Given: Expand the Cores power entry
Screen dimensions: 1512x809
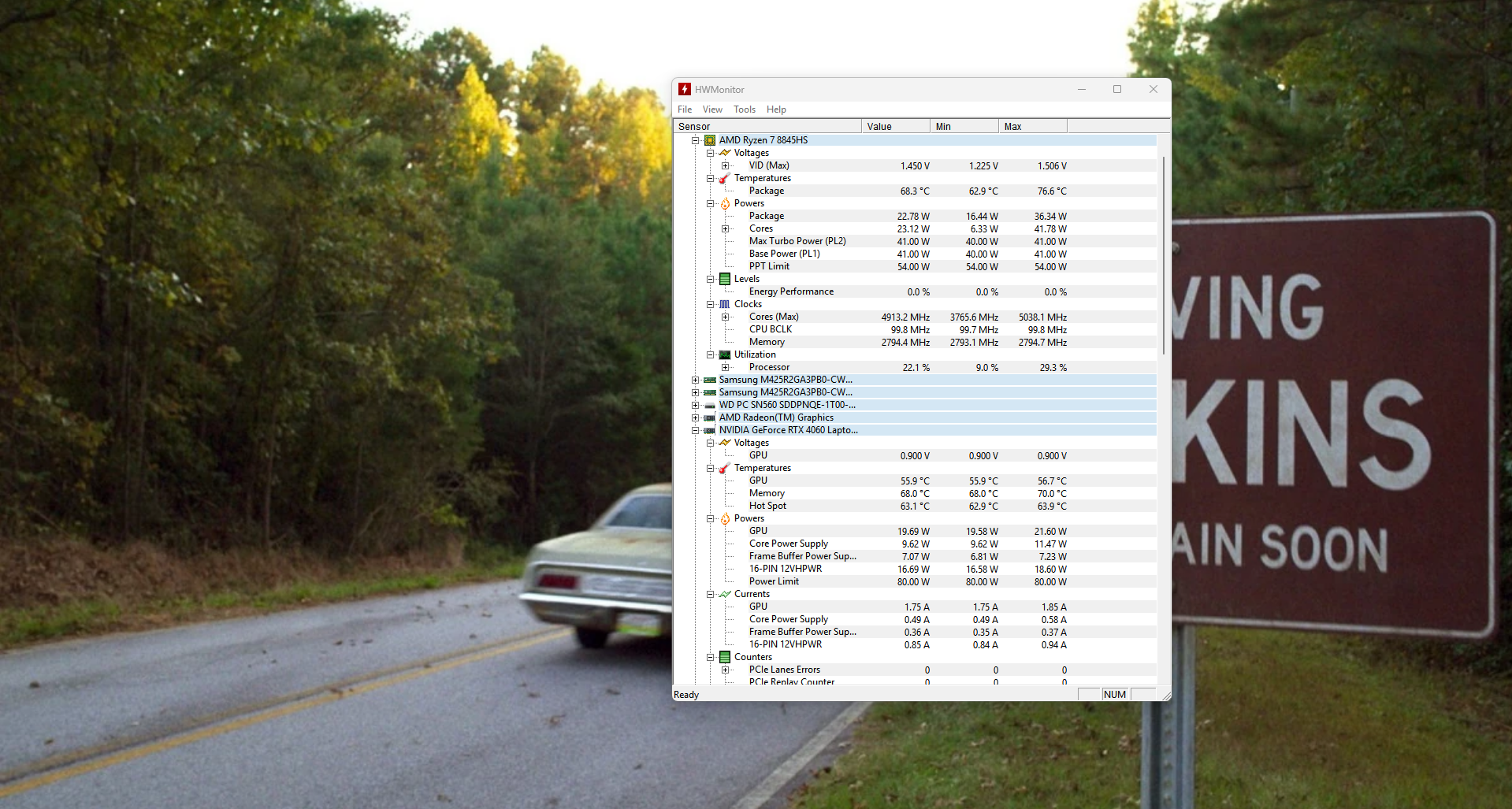Looking at the screenshot, I should (x=725, y=228).
